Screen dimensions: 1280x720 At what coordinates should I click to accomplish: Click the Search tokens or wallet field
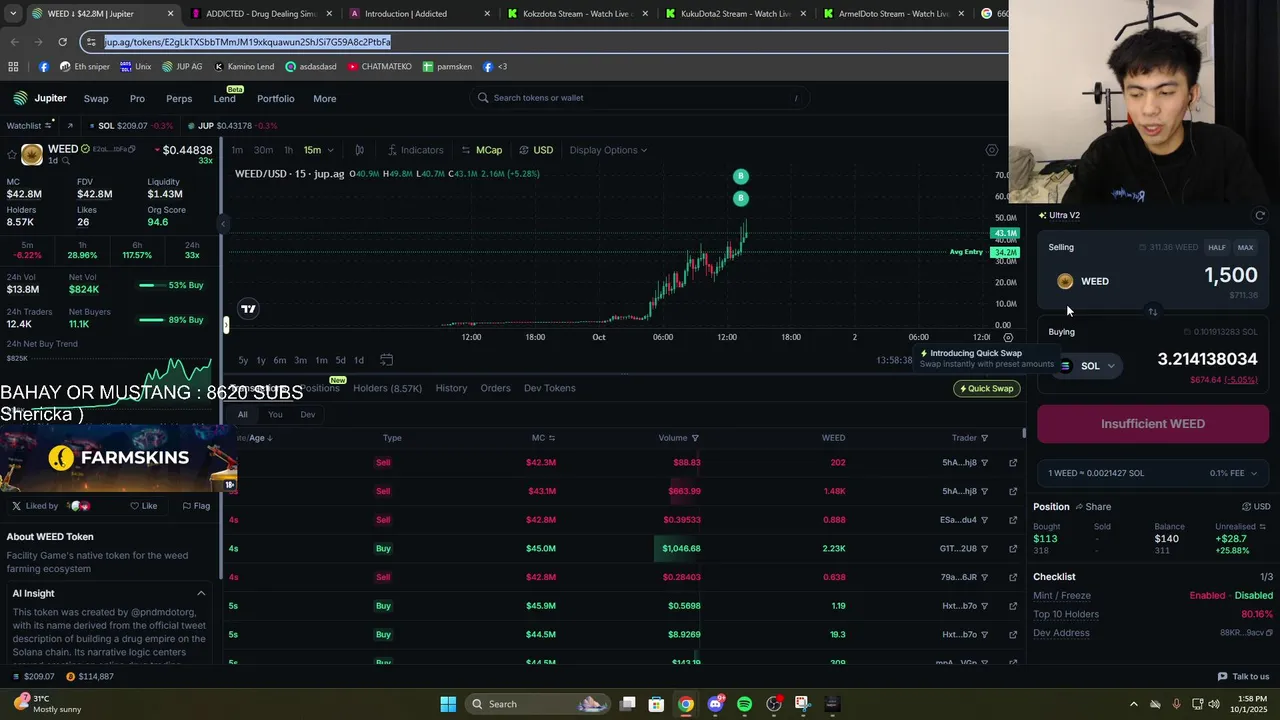[x=640, y=98]
